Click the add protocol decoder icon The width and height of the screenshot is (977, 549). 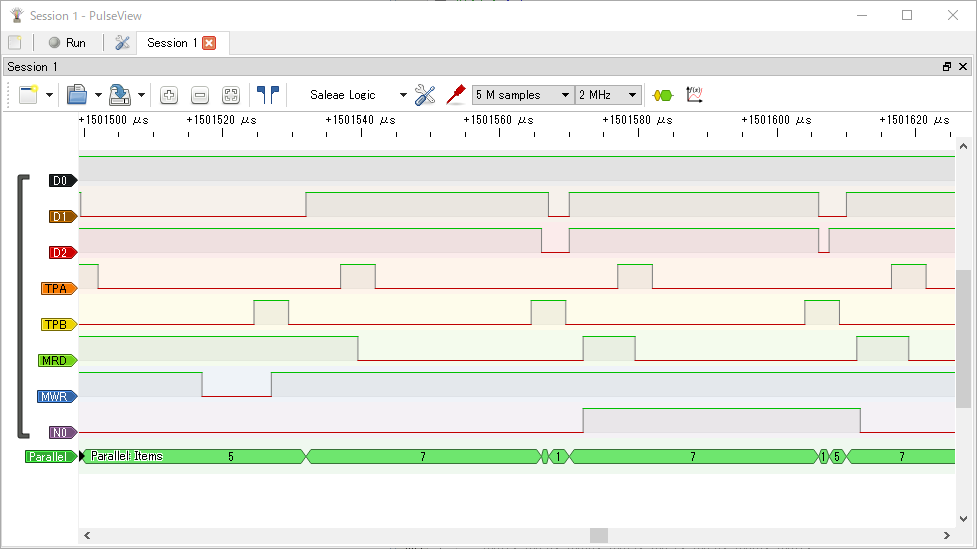click(x=662, y=95)
